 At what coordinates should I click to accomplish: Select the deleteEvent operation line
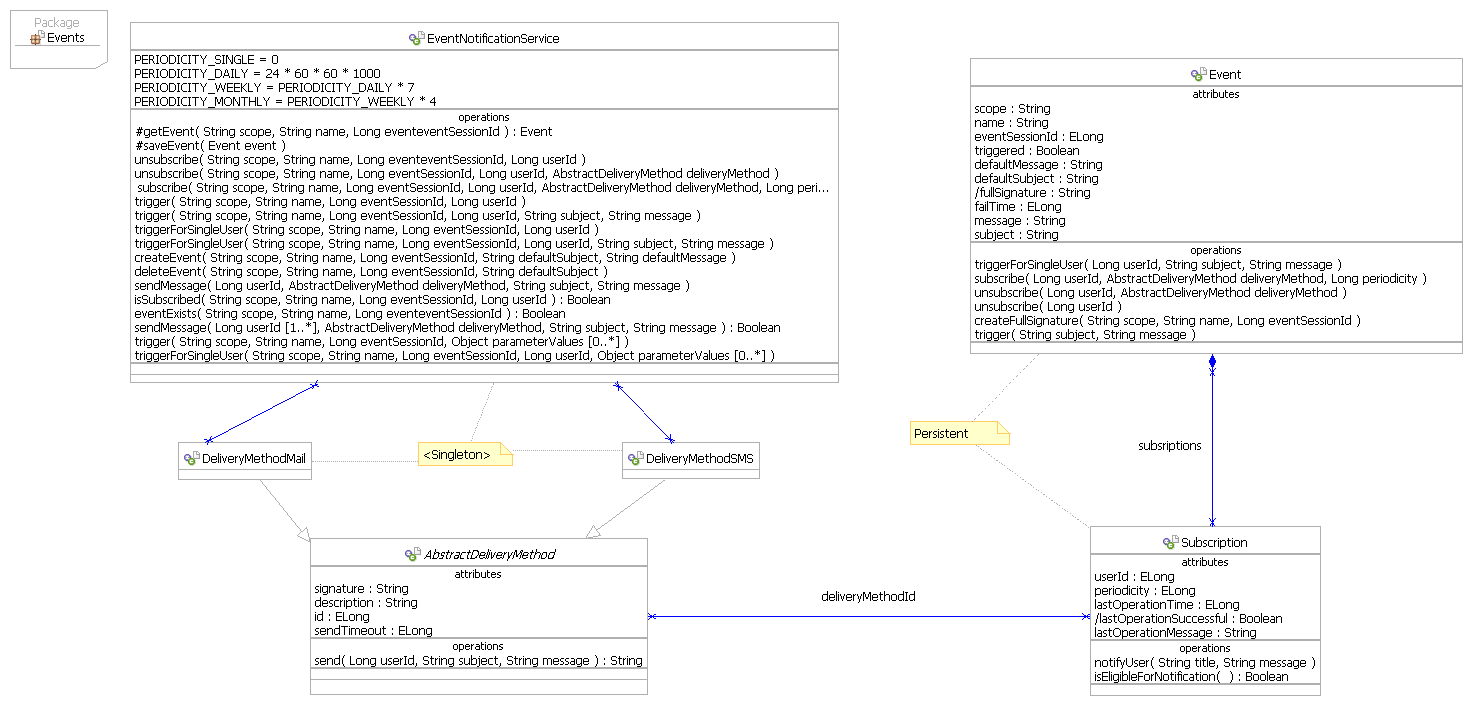point(371,271)
